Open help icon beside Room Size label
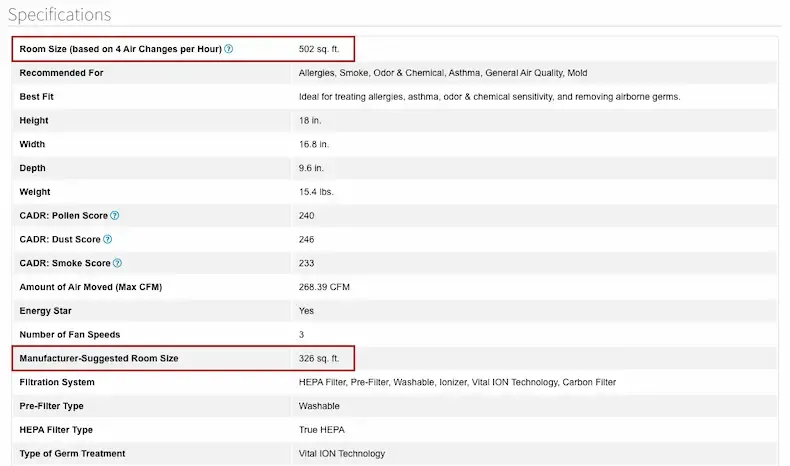The width and height of the screenshot is (790, 466). click(229, 49)
